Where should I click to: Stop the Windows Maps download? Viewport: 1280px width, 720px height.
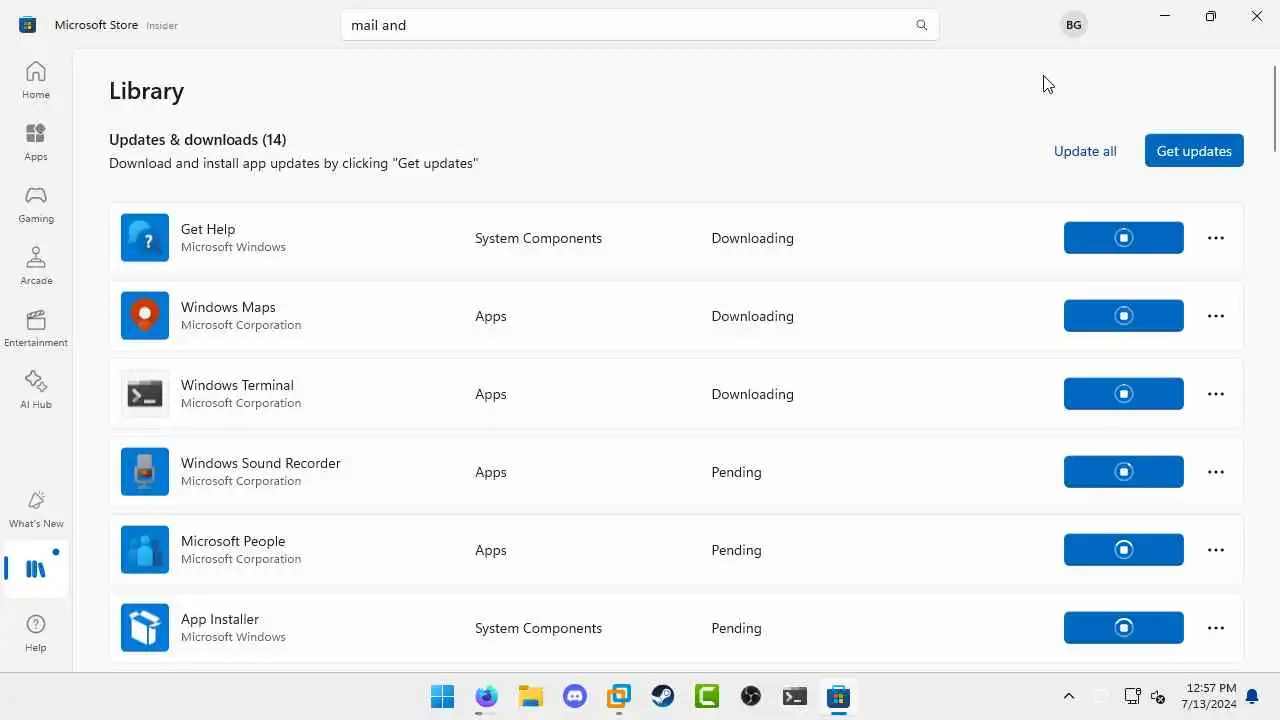point(1124,316)
